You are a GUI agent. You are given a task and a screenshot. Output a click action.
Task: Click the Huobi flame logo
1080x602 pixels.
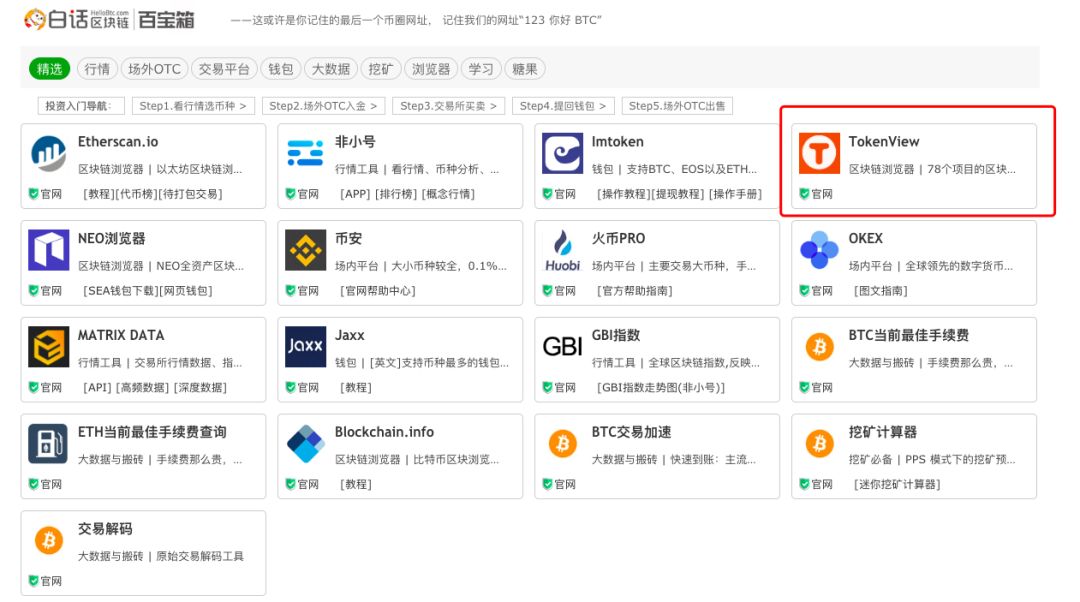click(x=562, y=251)
